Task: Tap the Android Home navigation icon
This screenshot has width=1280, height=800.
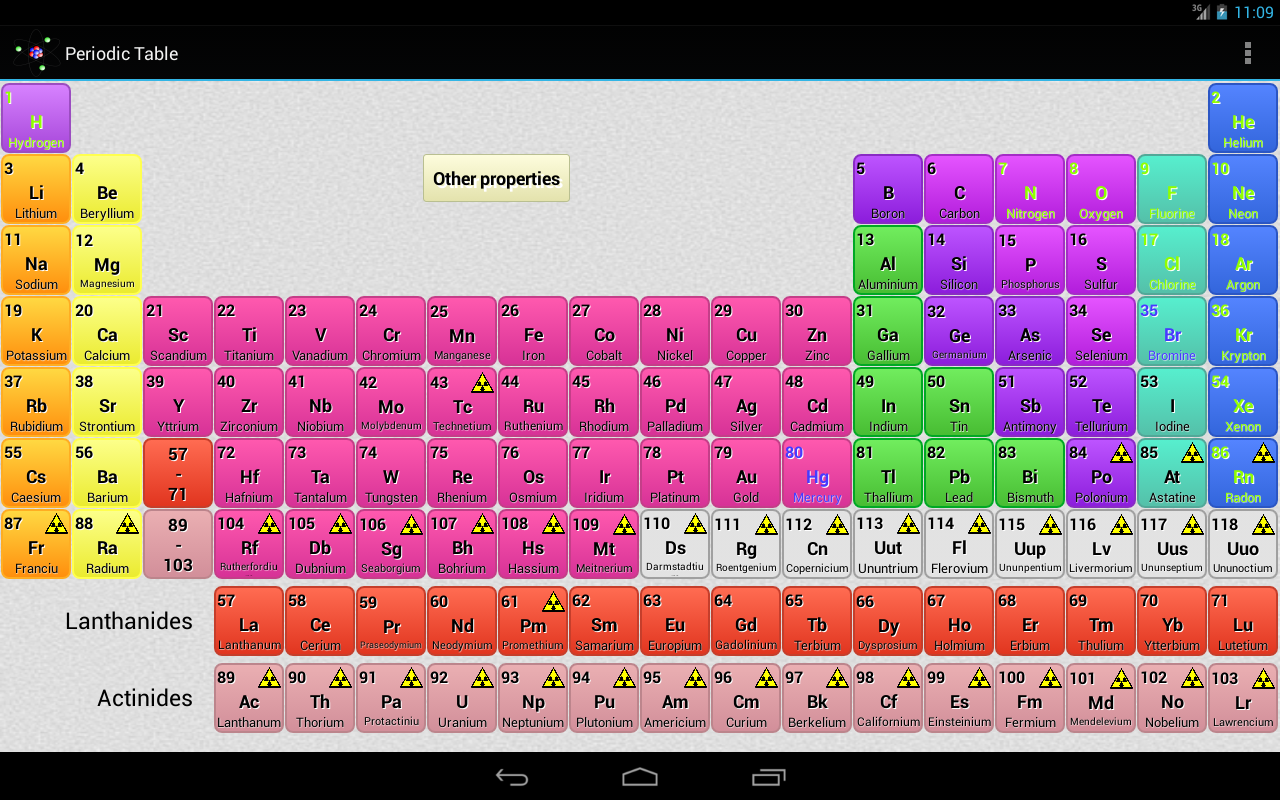Action: click(640, 776)
